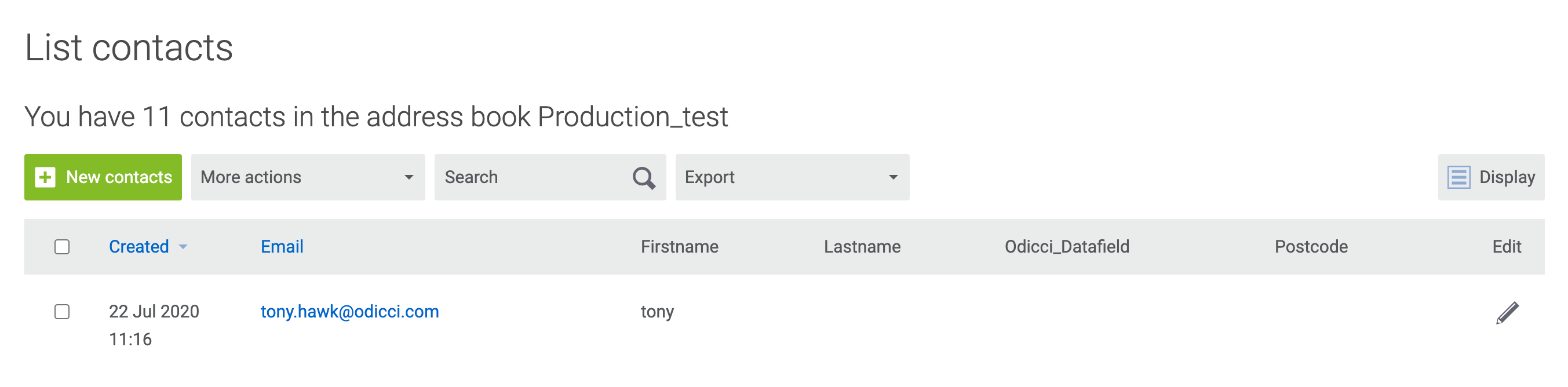The width and height of the screenshot is (1568, 387).
Task: Open the More actions dropdown
Action: point(307,178)
